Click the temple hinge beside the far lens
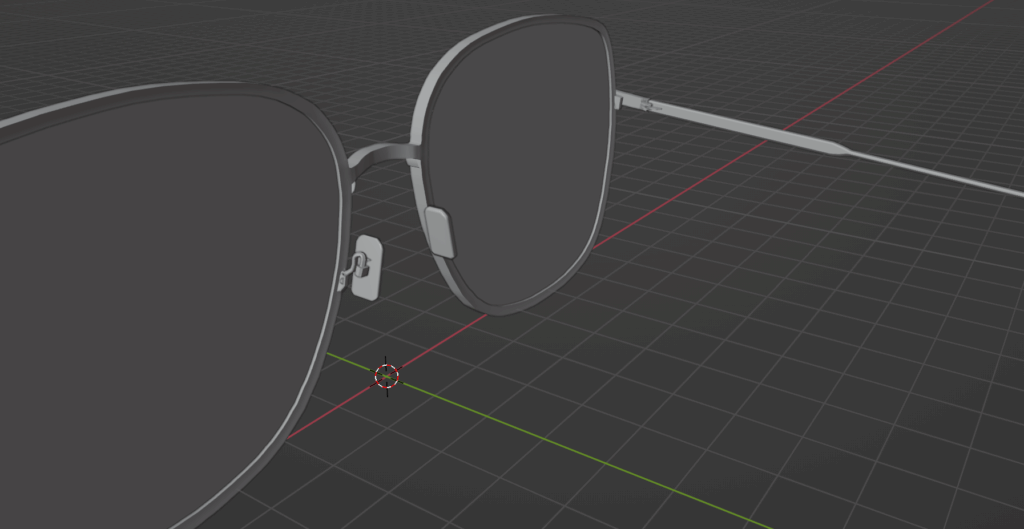Screen dimensions: 1024x529 pos(645,104)
